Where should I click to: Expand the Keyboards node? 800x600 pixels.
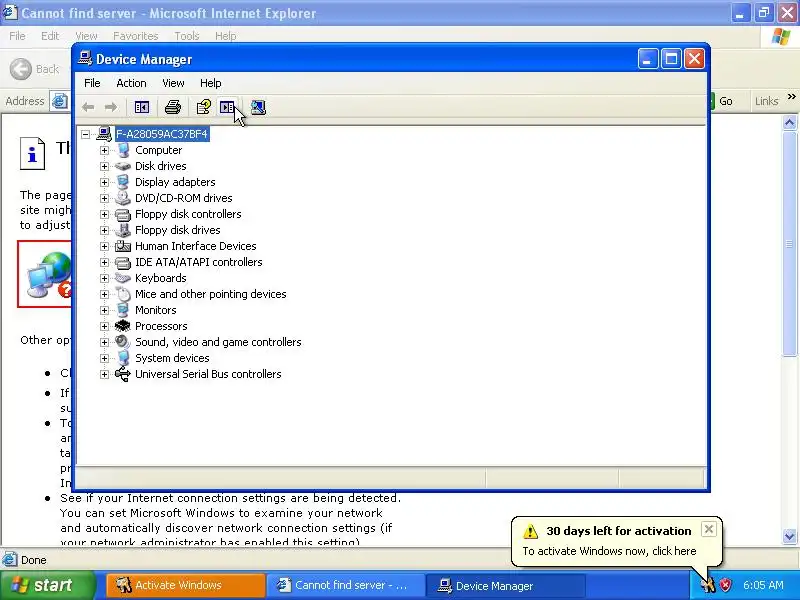[x=105, y=278]
